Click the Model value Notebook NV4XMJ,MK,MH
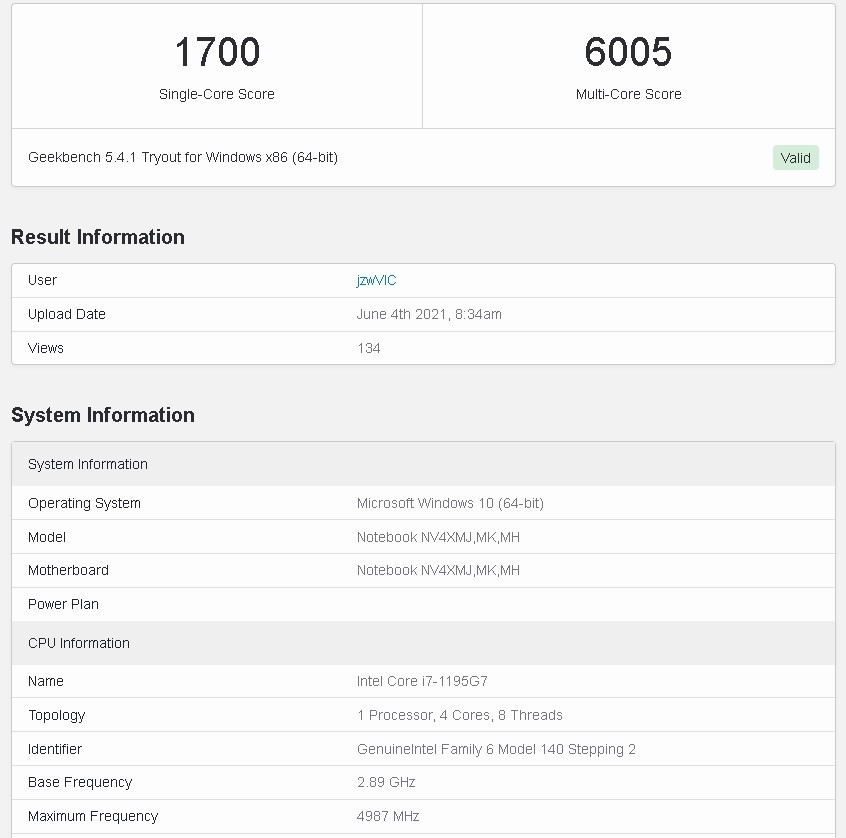The width and height of the screenshot is (846, 838). tap(438, 537)
